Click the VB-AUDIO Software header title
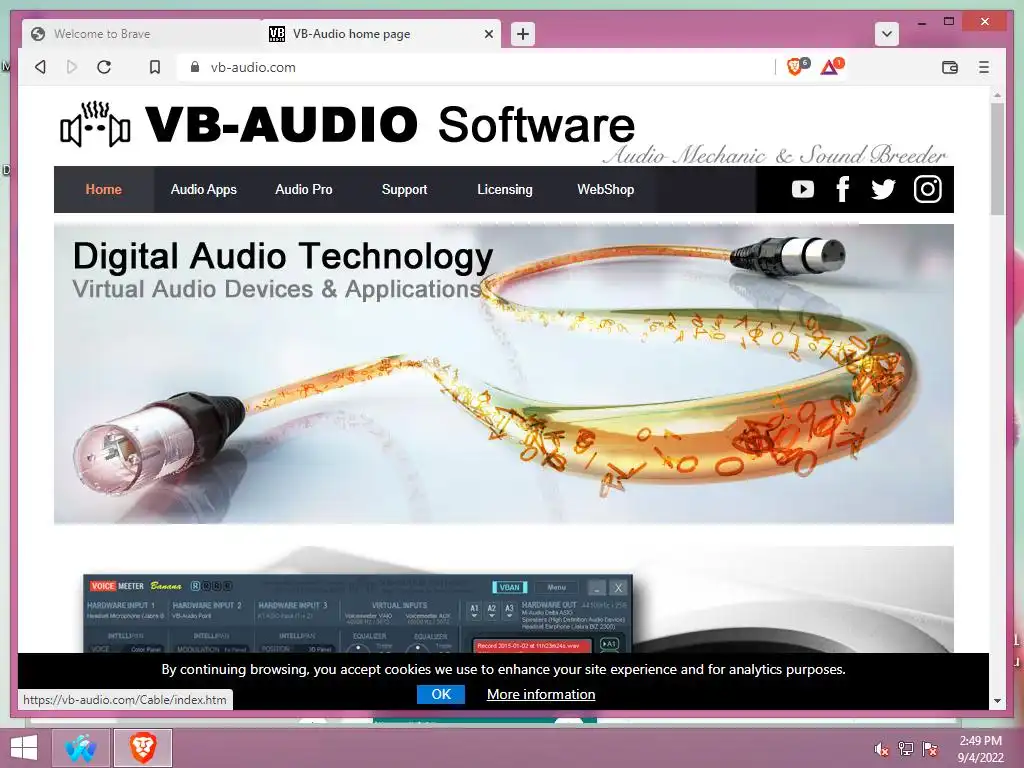The image size is (1024, 768). 389,124
